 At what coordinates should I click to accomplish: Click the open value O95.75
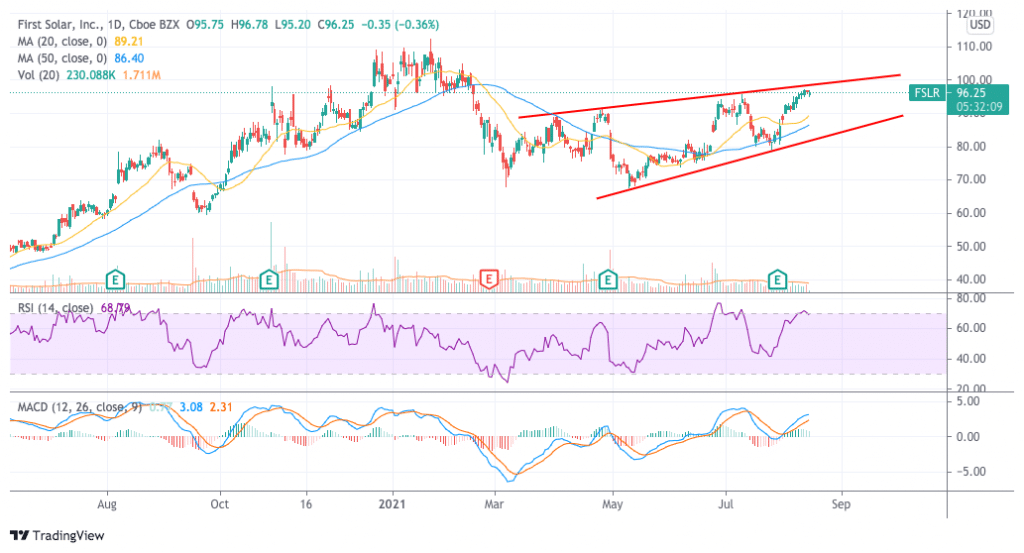coord(205,25)
